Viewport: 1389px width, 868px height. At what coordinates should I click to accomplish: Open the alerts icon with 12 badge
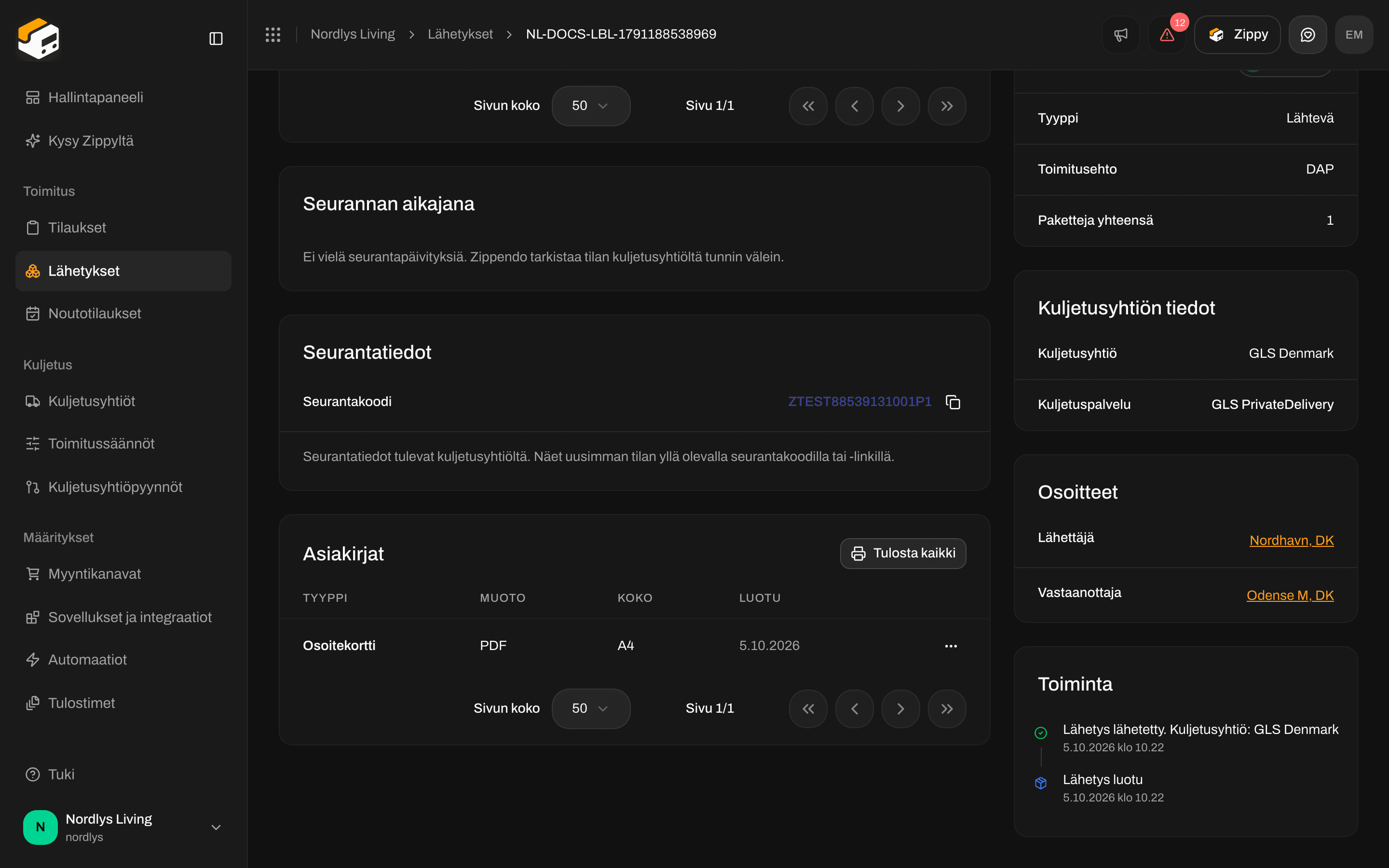click(1167, 34)
